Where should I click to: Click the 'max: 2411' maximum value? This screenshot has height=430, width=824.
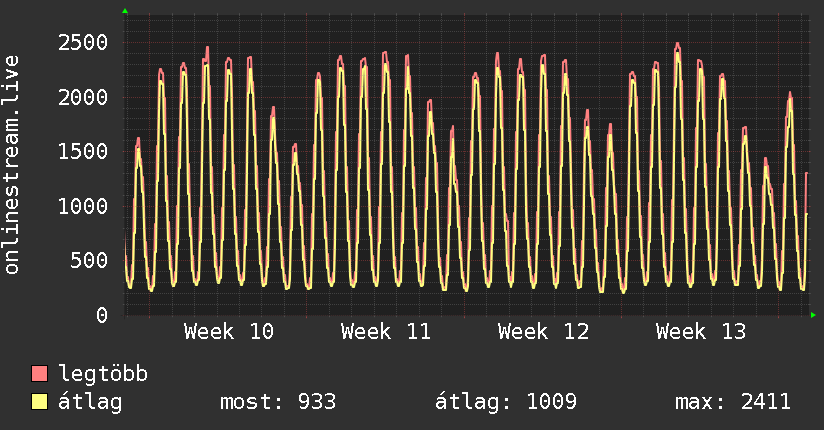tap(733, 402)
